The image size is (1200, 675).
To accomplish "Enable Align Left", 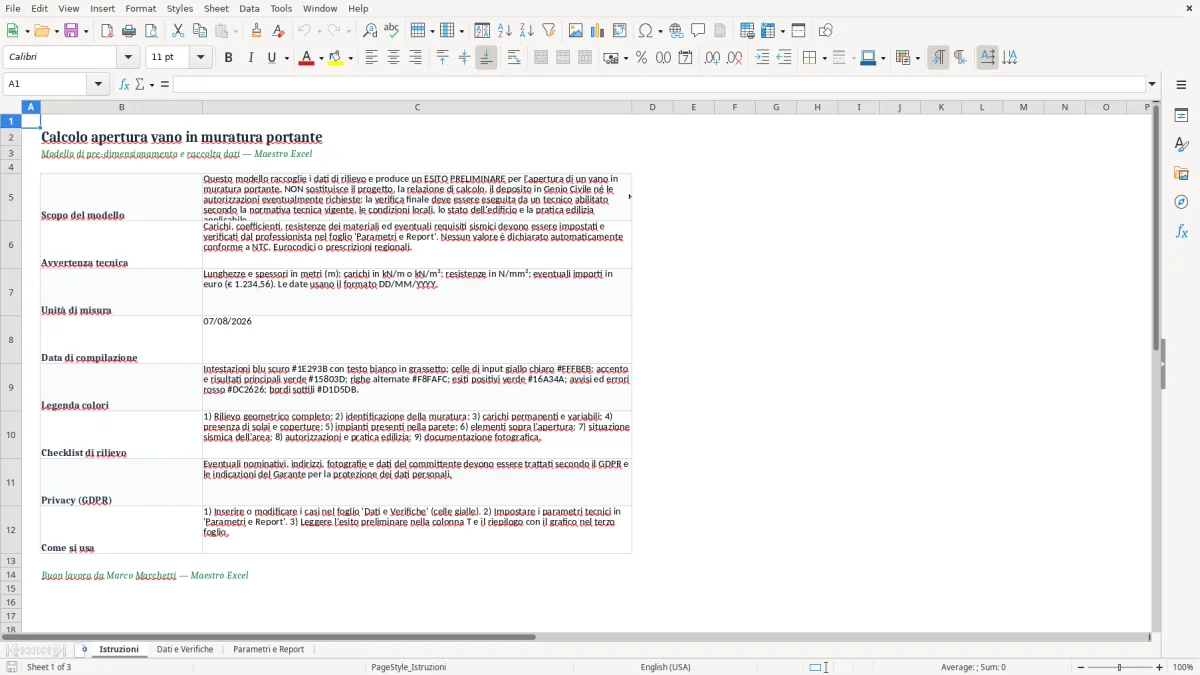I will click(371, 58).
